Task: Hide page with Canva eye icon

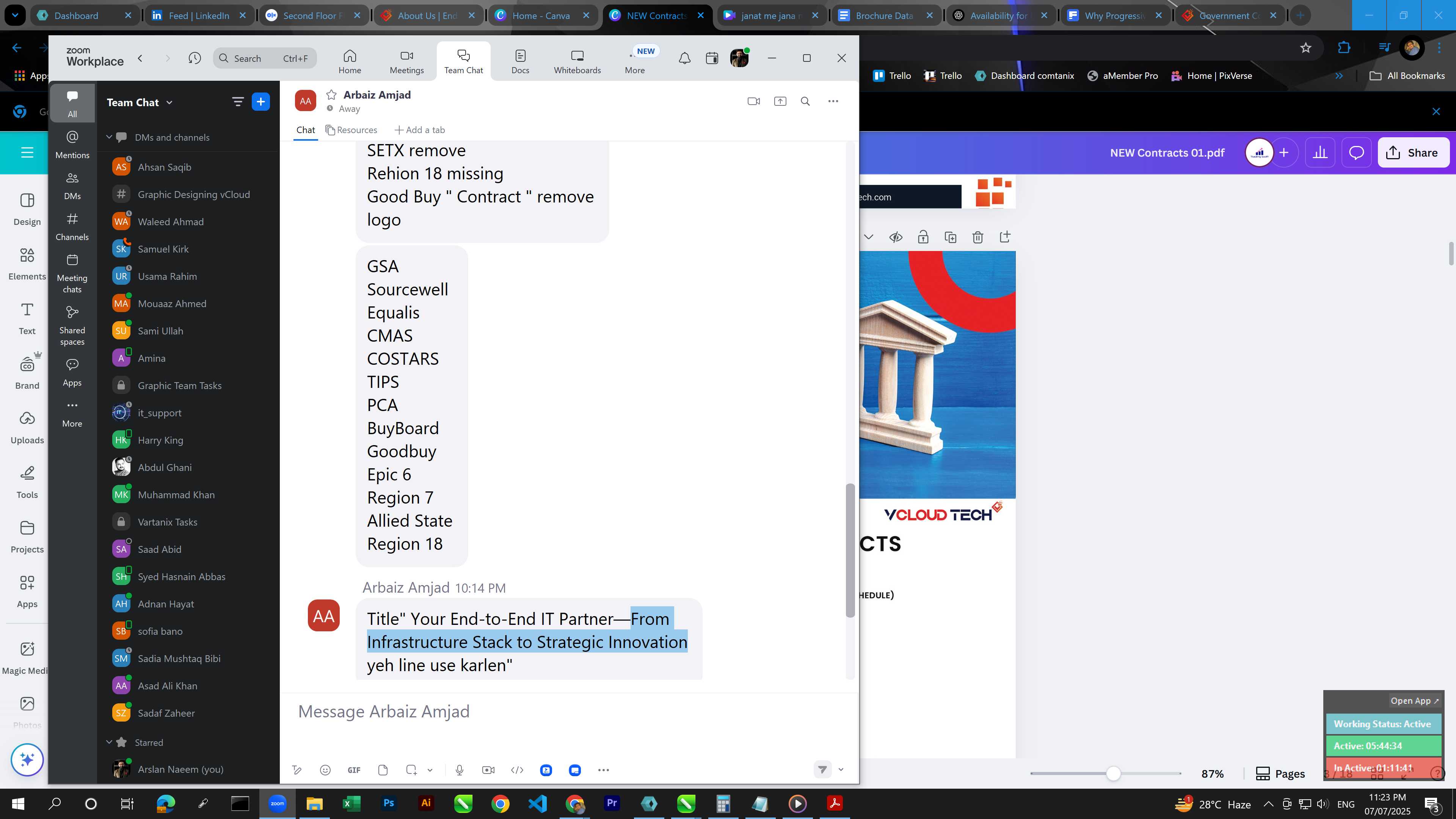Action: tap(895, 237)
